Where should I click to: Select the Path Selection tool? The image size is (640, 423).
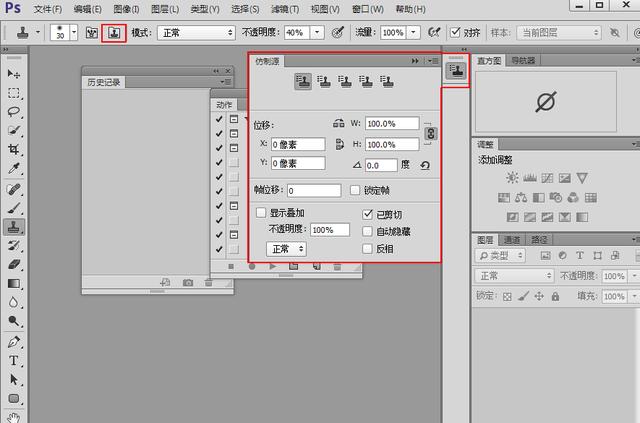pyautogui.click(x=13, y=379)
